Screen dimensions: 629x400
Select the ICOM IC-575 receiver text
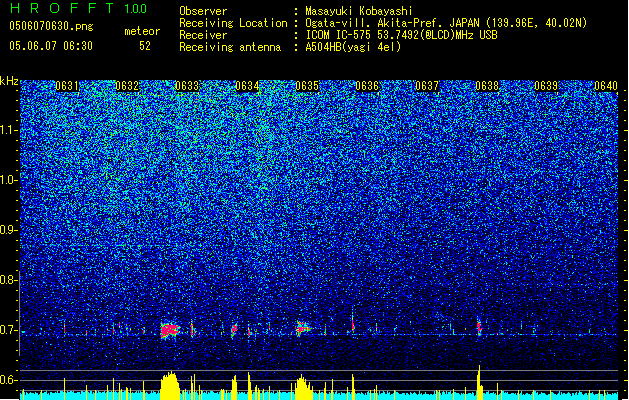click(401, 35)
